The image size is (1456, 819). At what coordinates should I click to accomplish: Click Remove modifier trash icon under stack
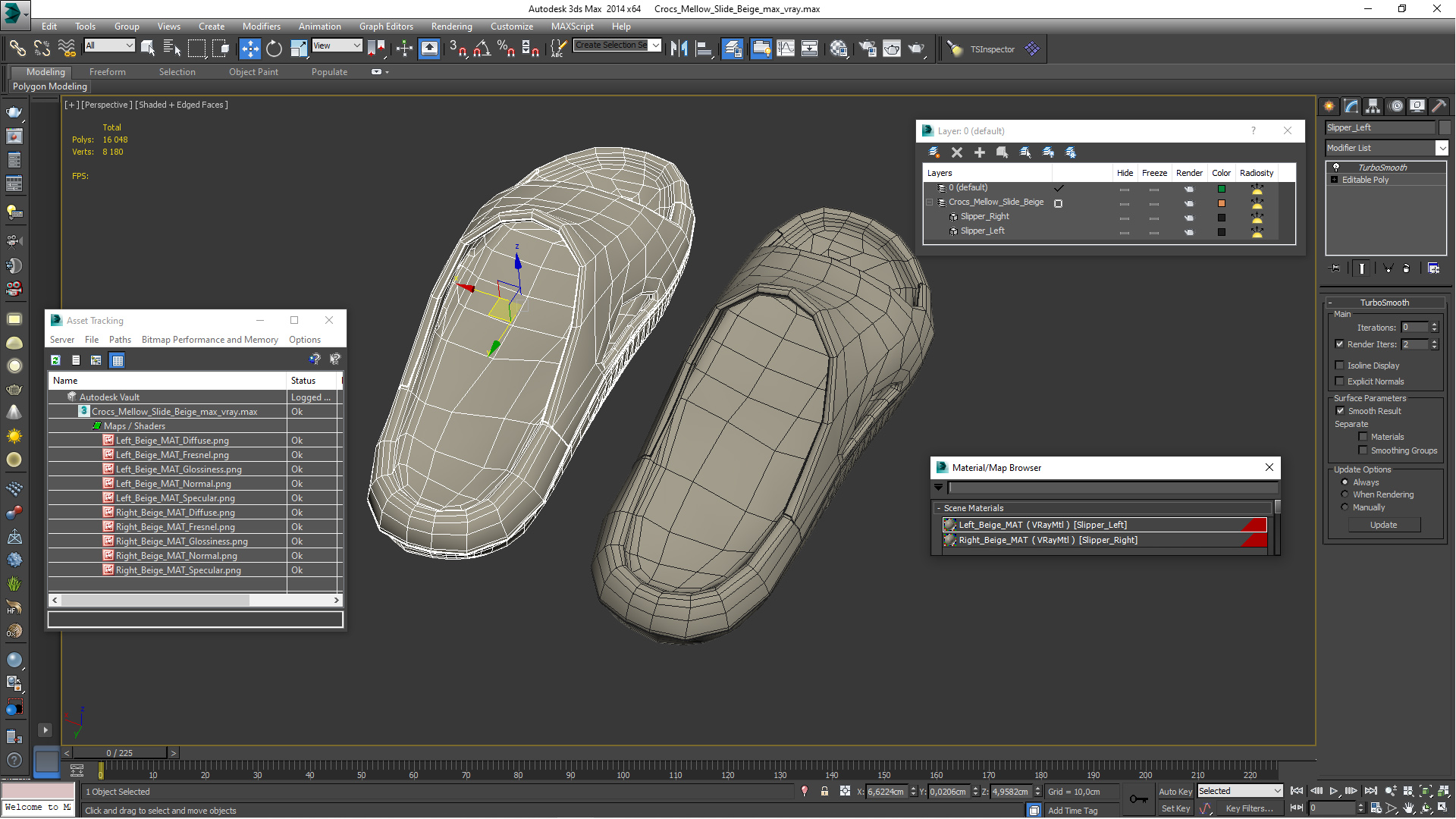1407,268
